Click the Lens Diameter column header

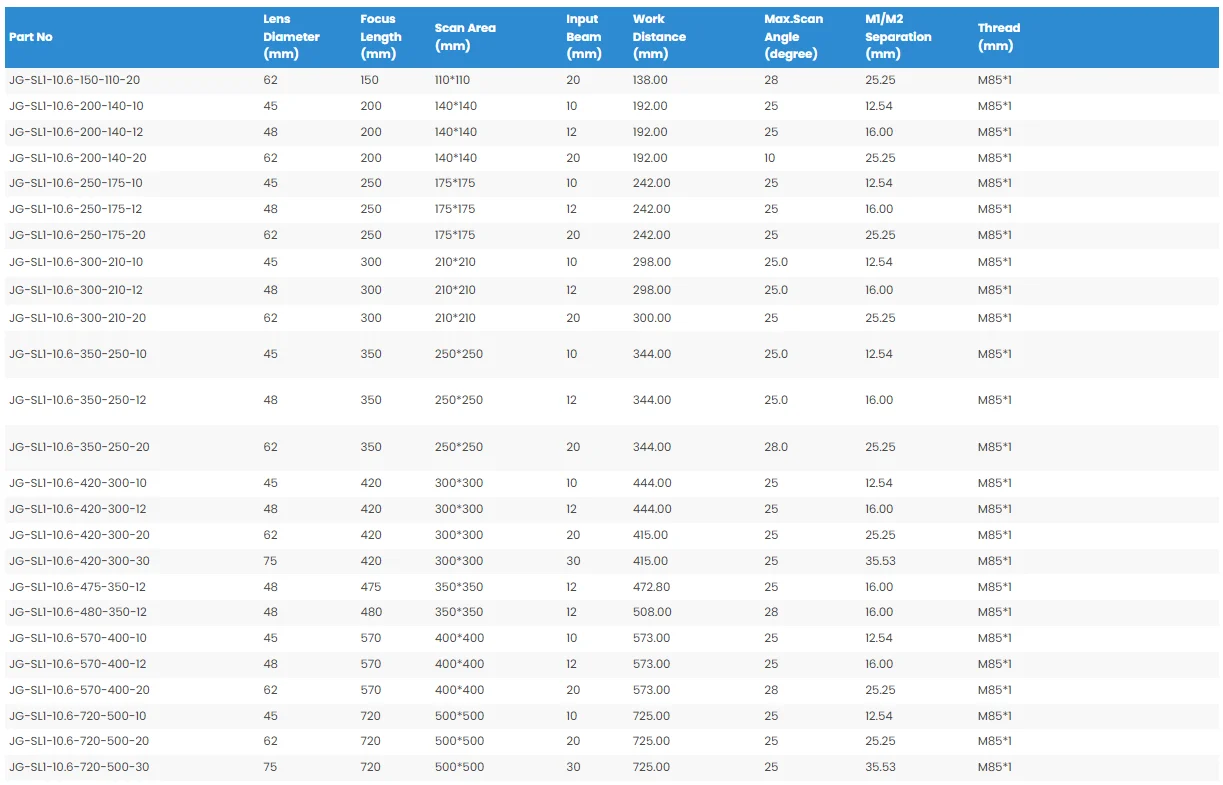[291, 37]
